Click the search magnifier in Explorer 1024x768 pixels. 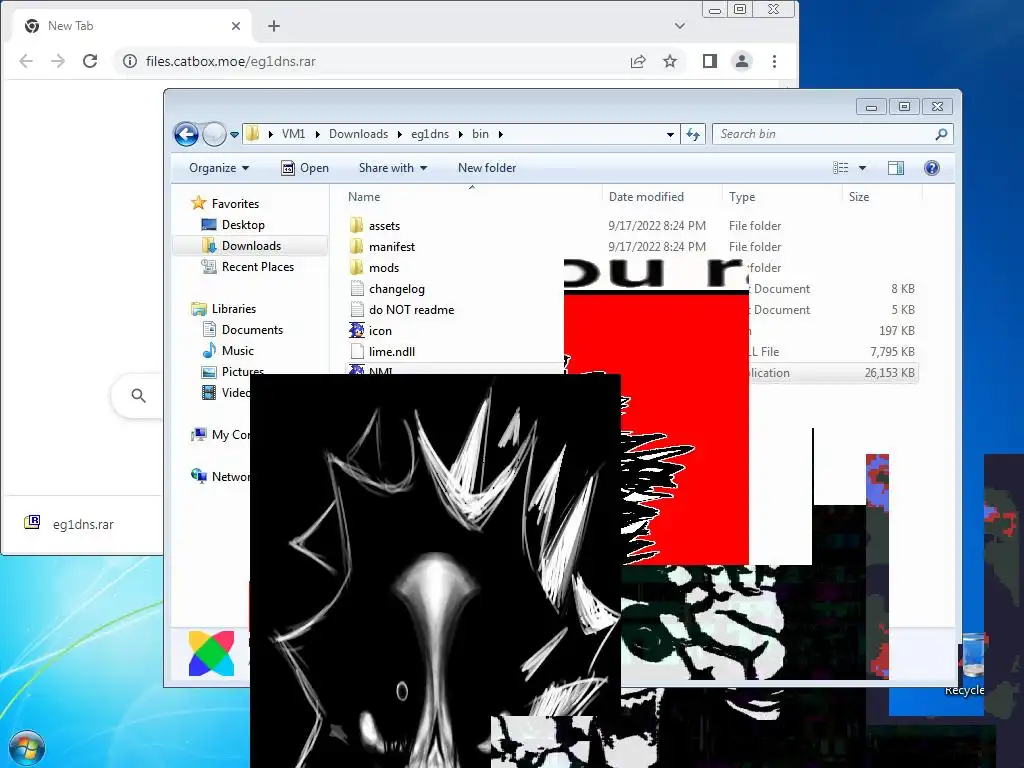(x=941, y=134)
